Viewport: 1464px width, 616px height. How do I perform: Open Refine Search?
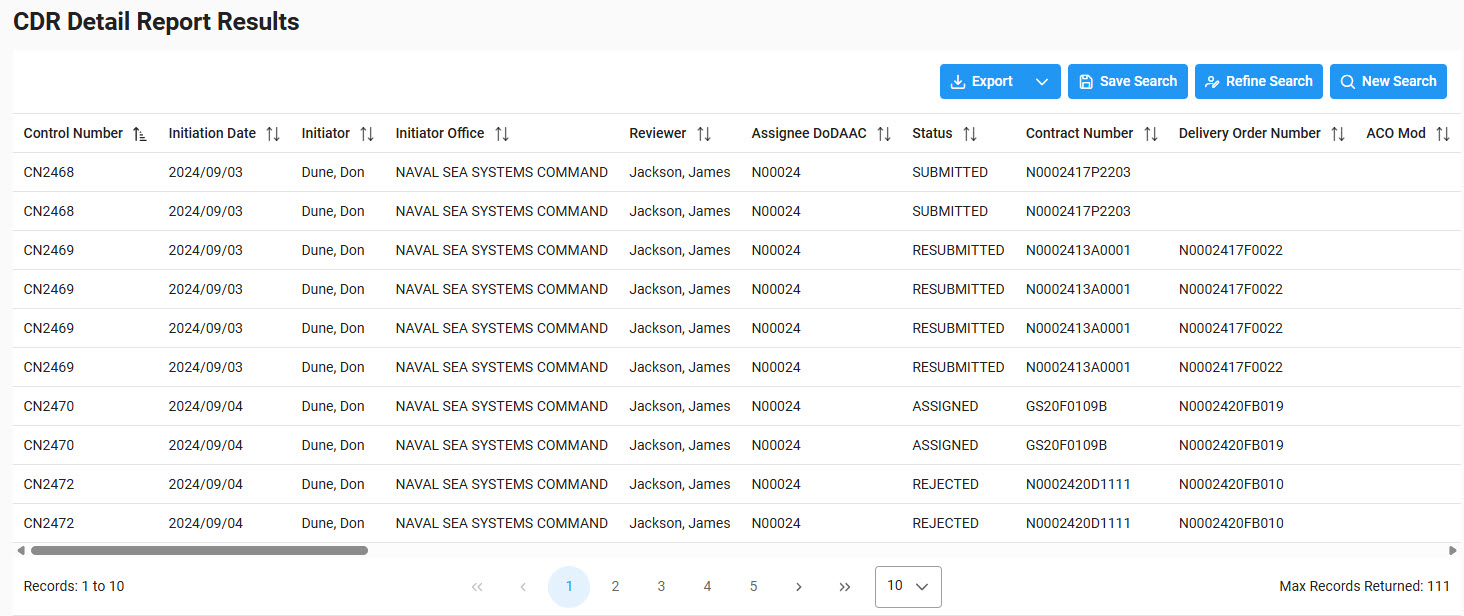[x=1258, y=82]
